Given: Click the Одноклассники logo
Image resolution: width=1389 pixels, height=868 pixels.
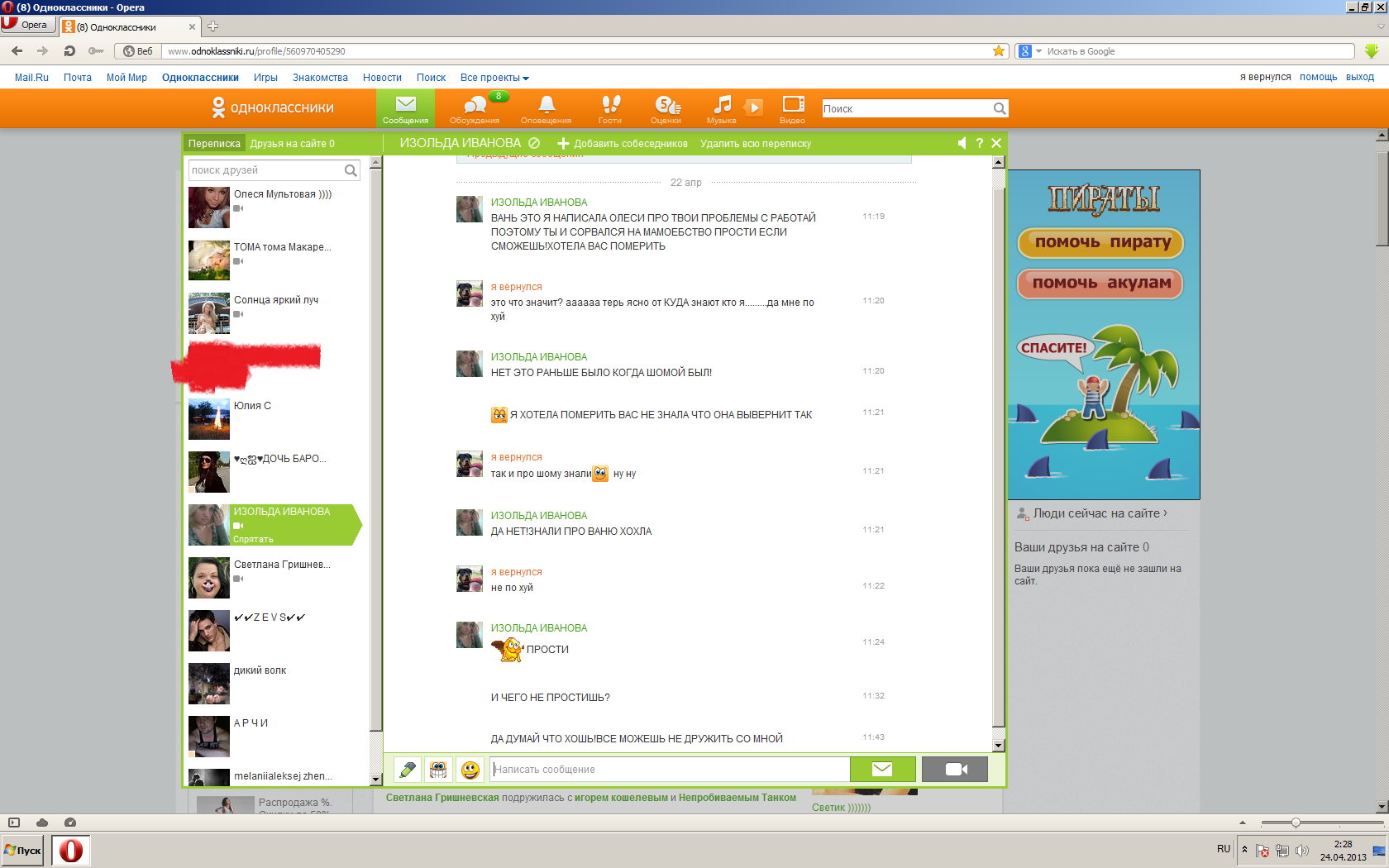Looking at the screenshot, I should pyautogui.click(x=273, y=107).
